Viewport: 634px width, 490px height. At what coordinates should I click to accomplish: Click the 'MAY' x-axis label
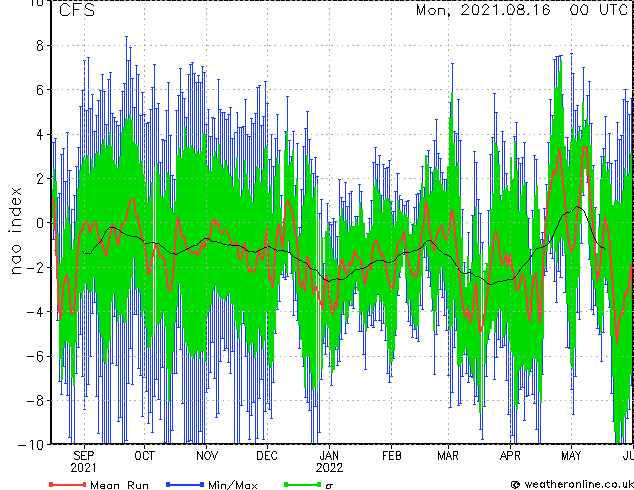571,456
